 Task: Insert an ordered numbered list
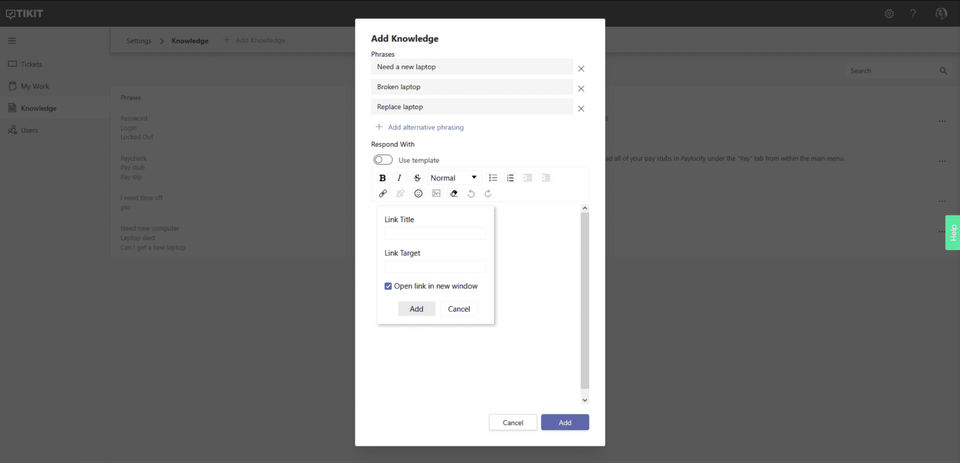[x=510, y=178]
